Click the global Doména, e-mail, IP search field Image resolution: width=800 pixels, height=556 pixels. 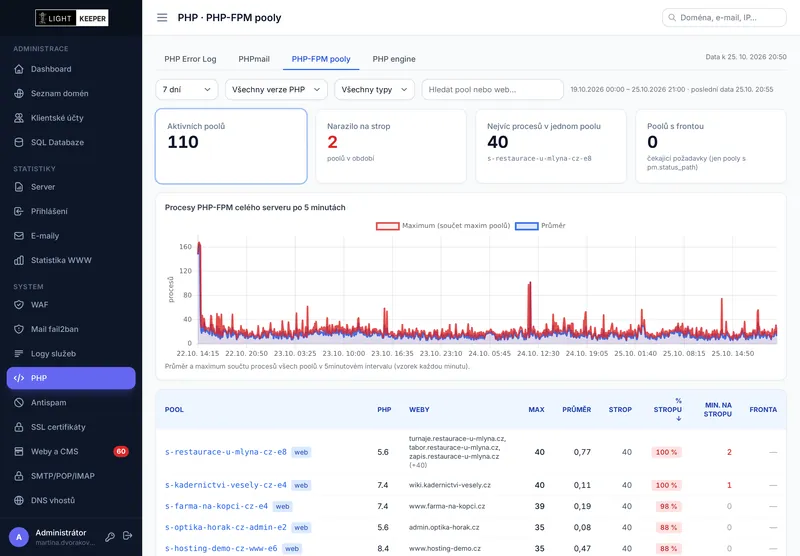tap(724, 17)
